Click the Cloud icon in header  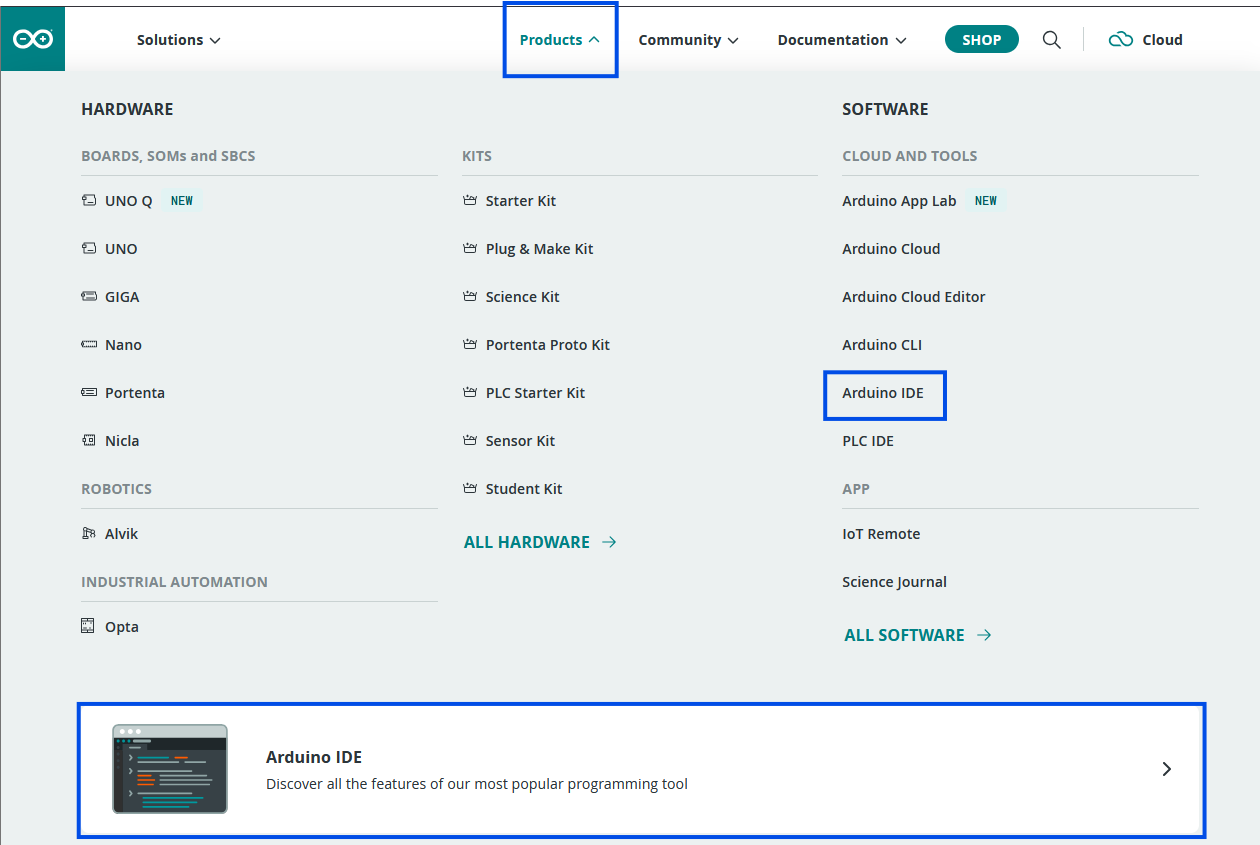tap(1121, 40)
